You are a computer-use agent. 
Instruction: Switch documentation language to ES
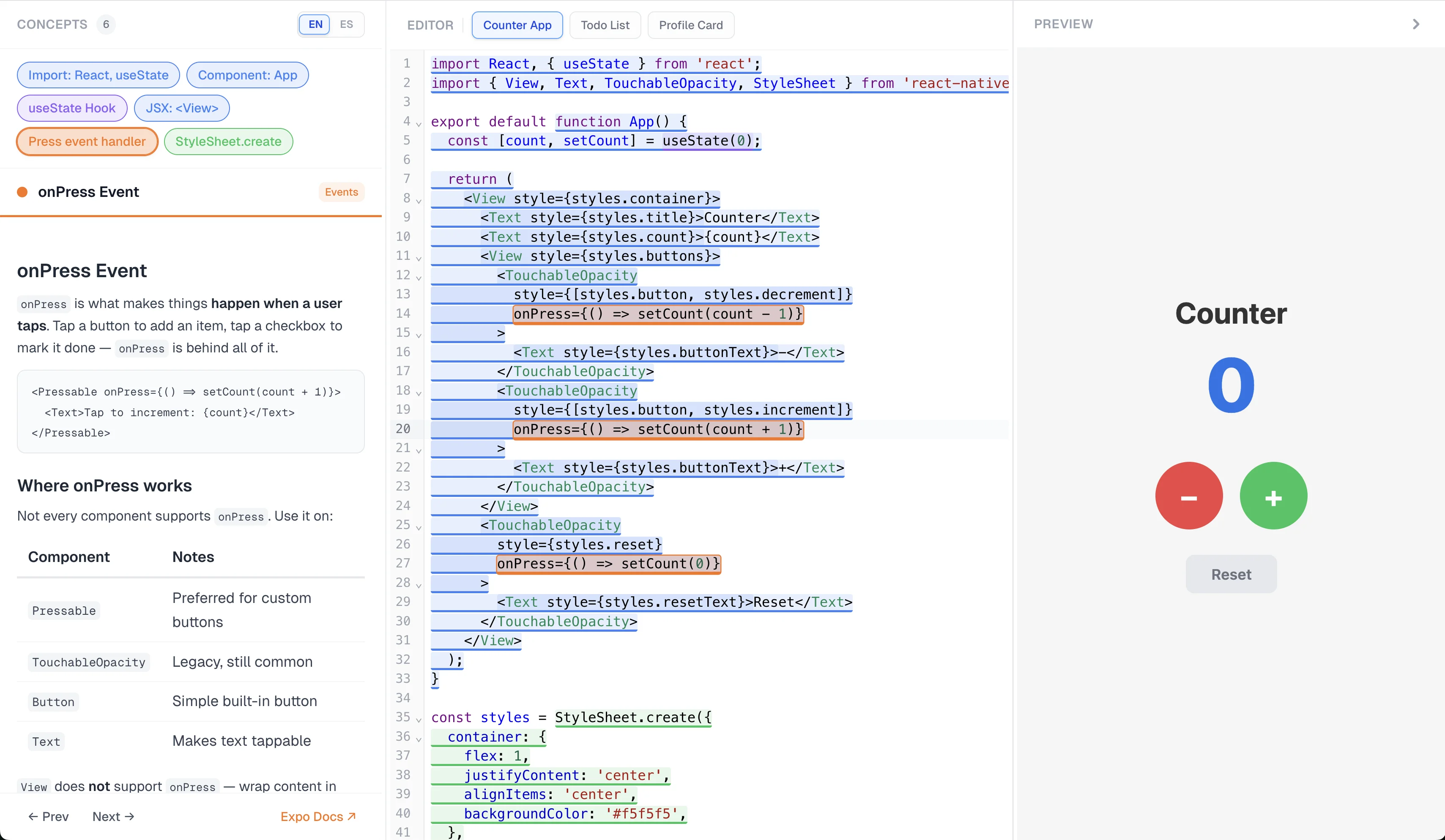346,24
